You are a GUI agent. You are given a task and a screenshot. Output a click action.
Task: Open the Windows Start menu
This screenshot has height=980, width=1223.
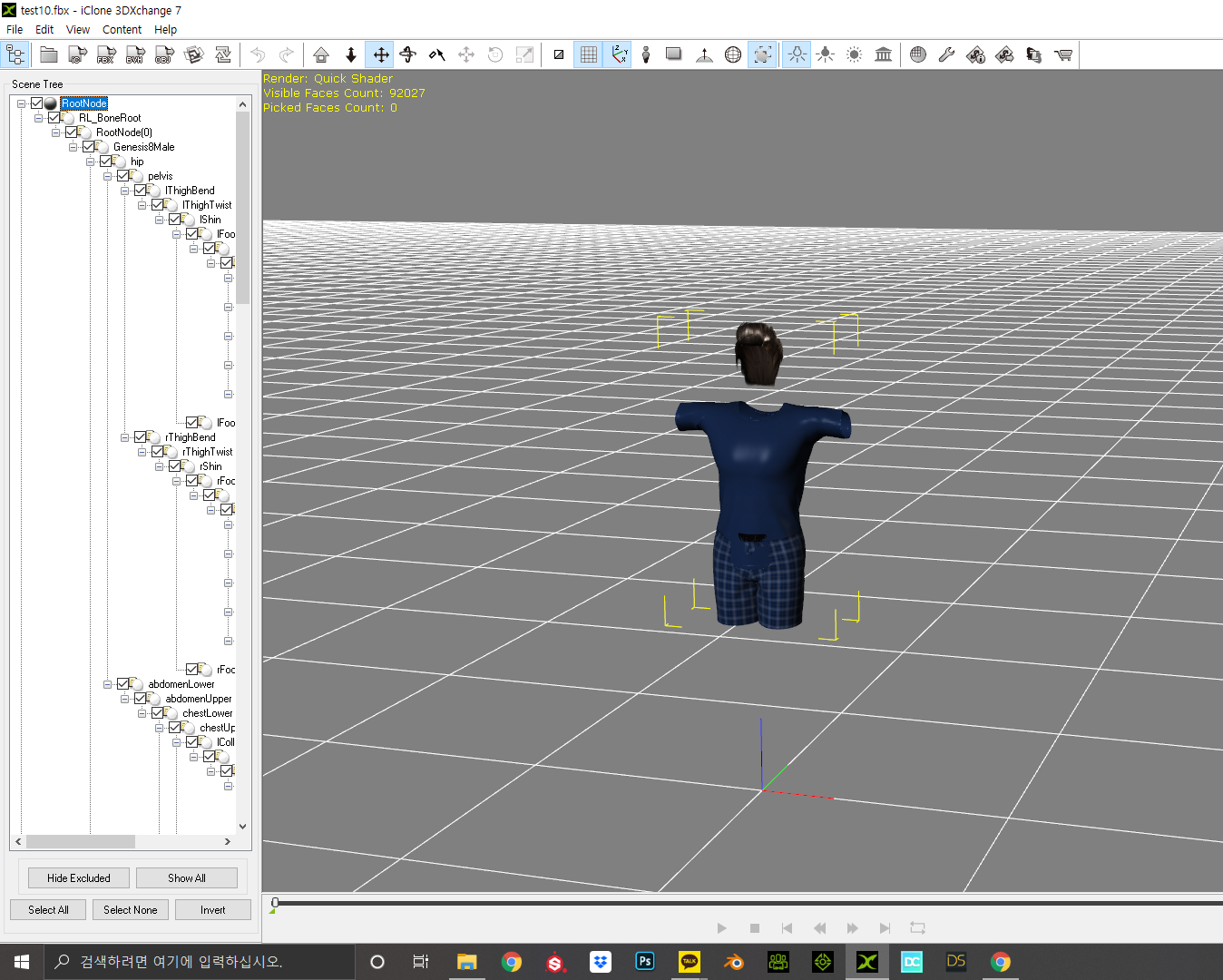[22, 962]
